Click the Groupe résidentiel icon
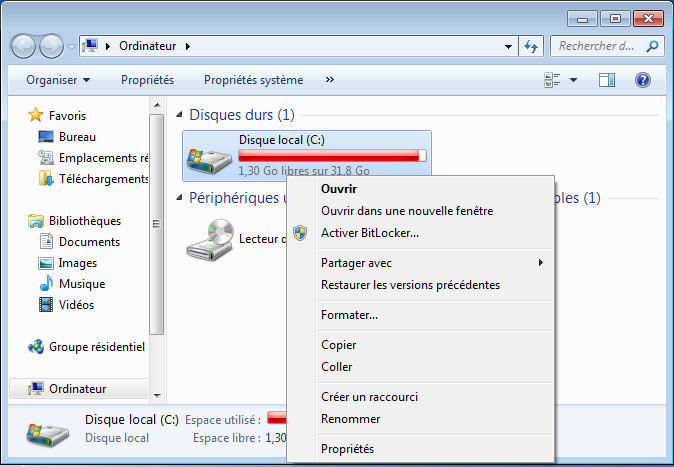 pos(36,347)
